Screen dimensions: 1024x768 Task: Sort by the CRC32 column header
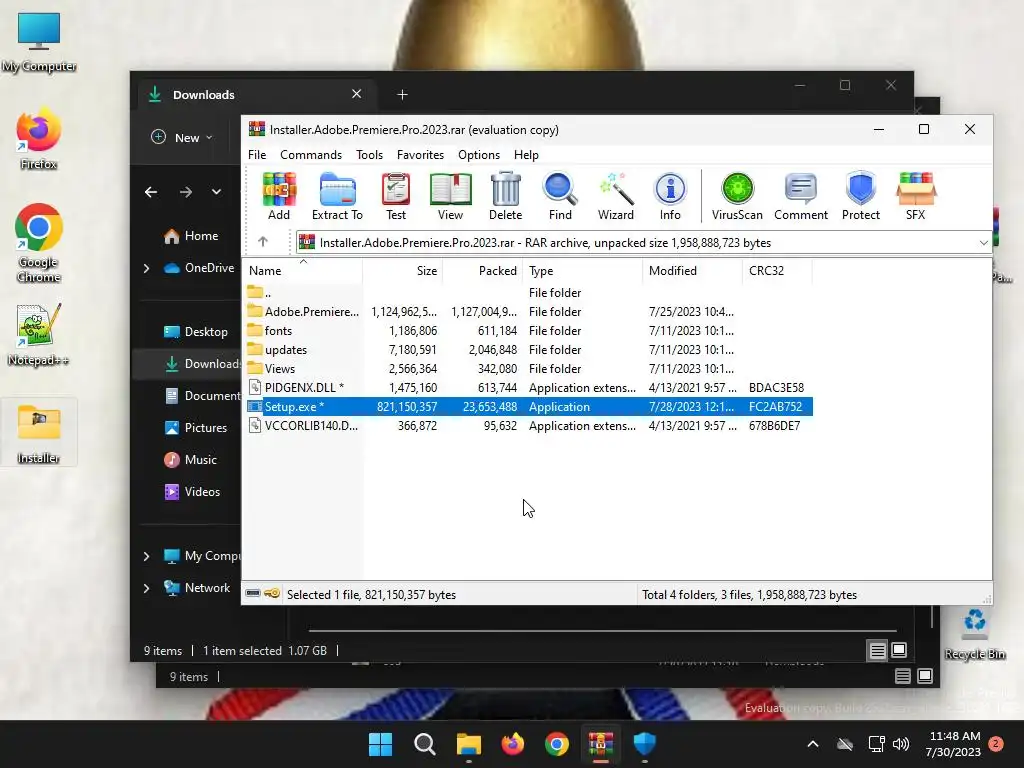[x=777, y=270]
